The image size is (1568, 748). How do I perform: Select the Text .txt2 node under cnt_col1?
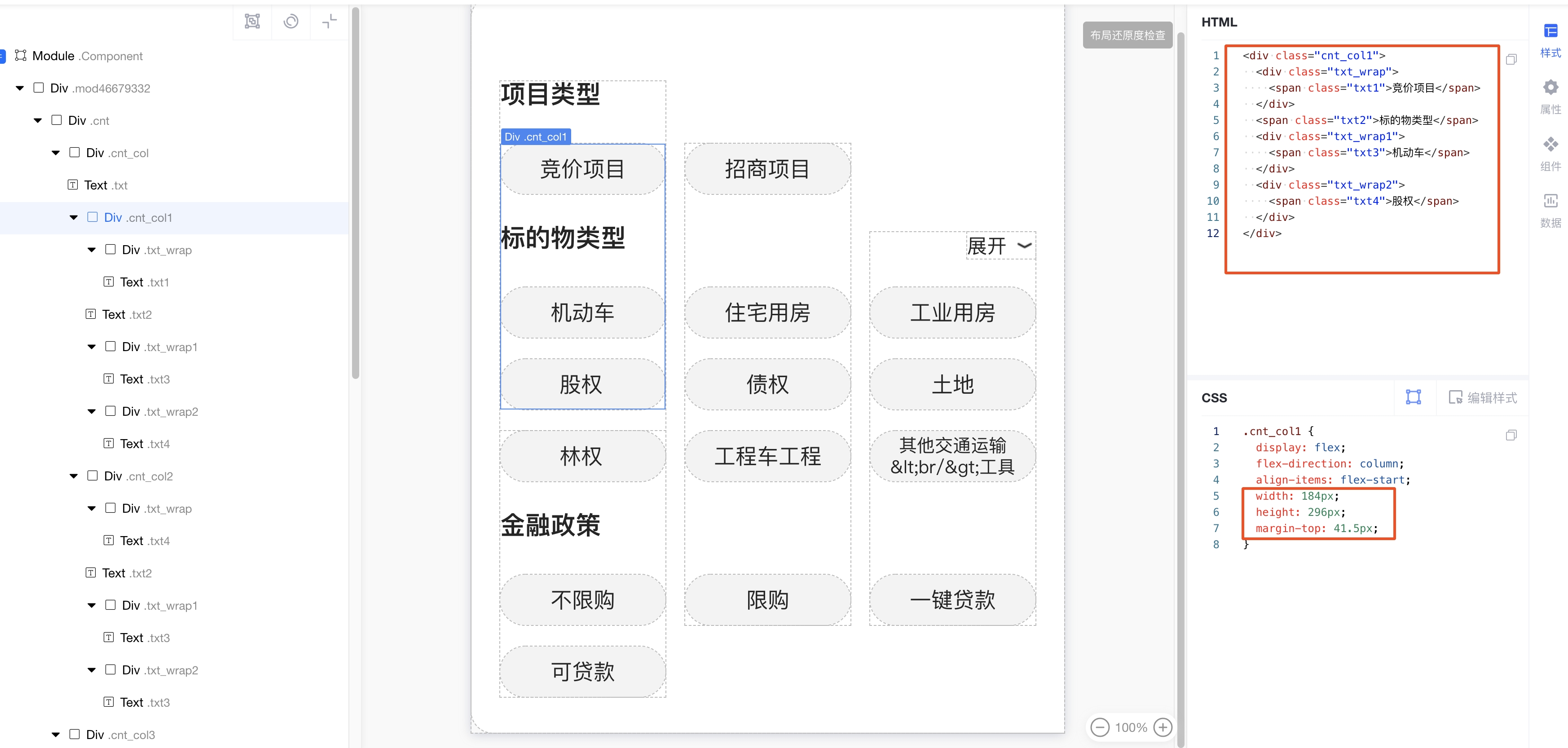127,315
